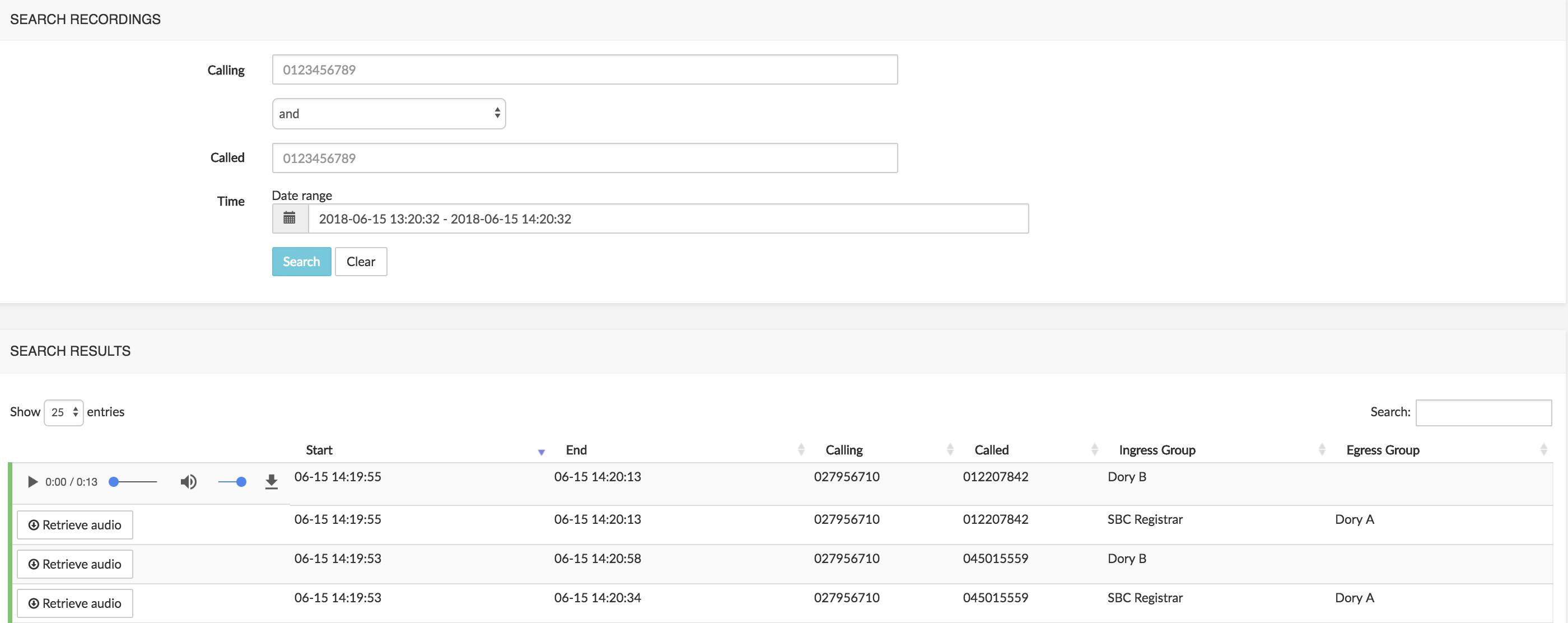The height and width of the screenshot is (623, 1568).
Task: Click the Called number input field
Action: point(585,158)
